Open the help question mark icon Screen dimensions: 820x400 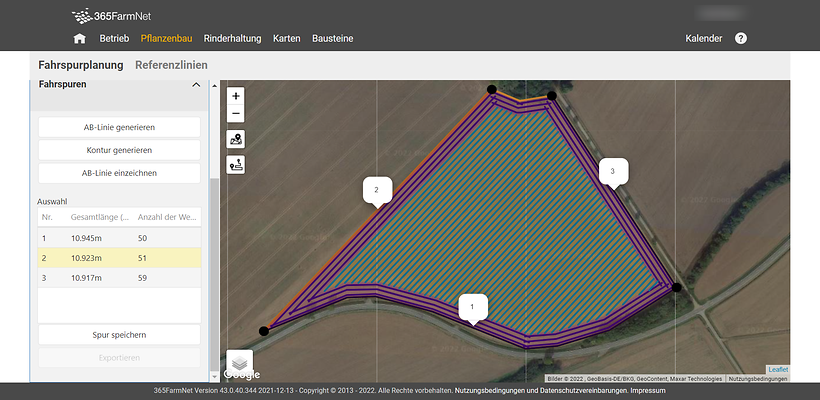(741, 38)
